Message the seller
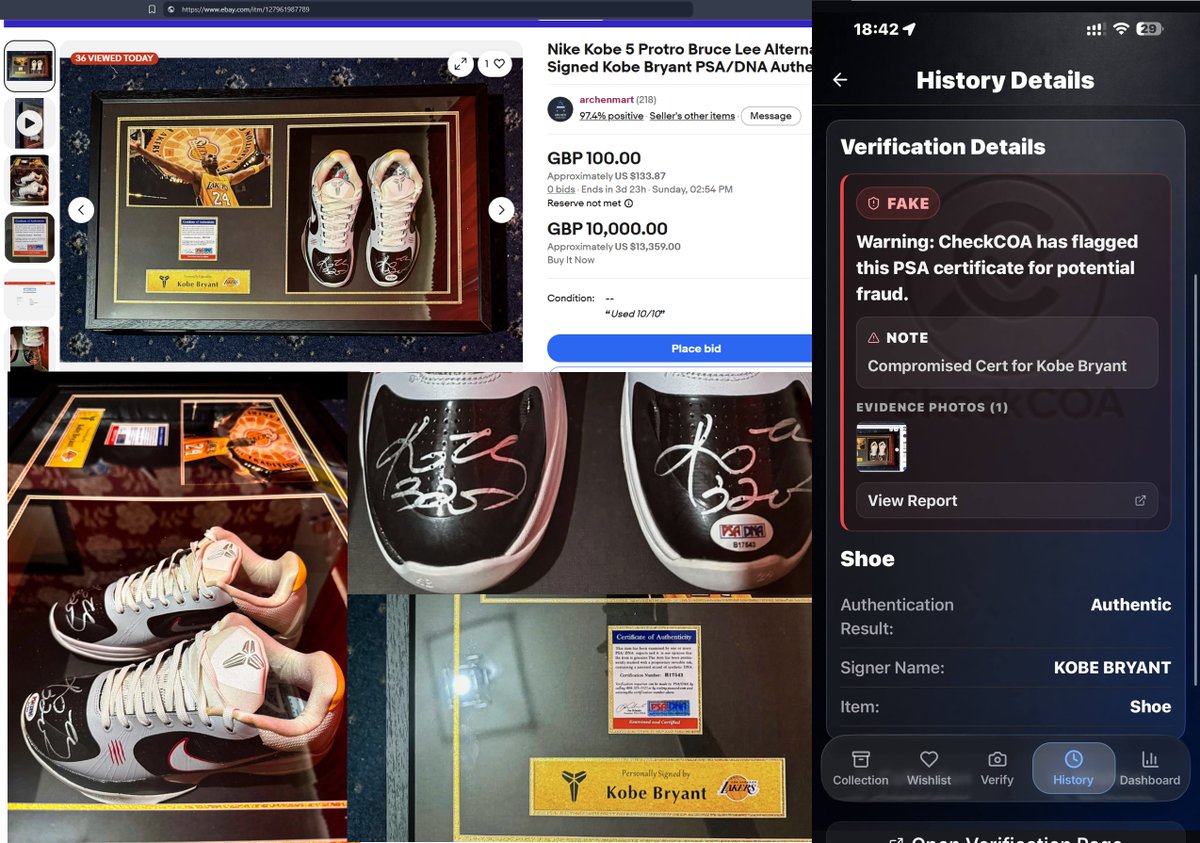The image size is (1200, 843). pos(771,116)
